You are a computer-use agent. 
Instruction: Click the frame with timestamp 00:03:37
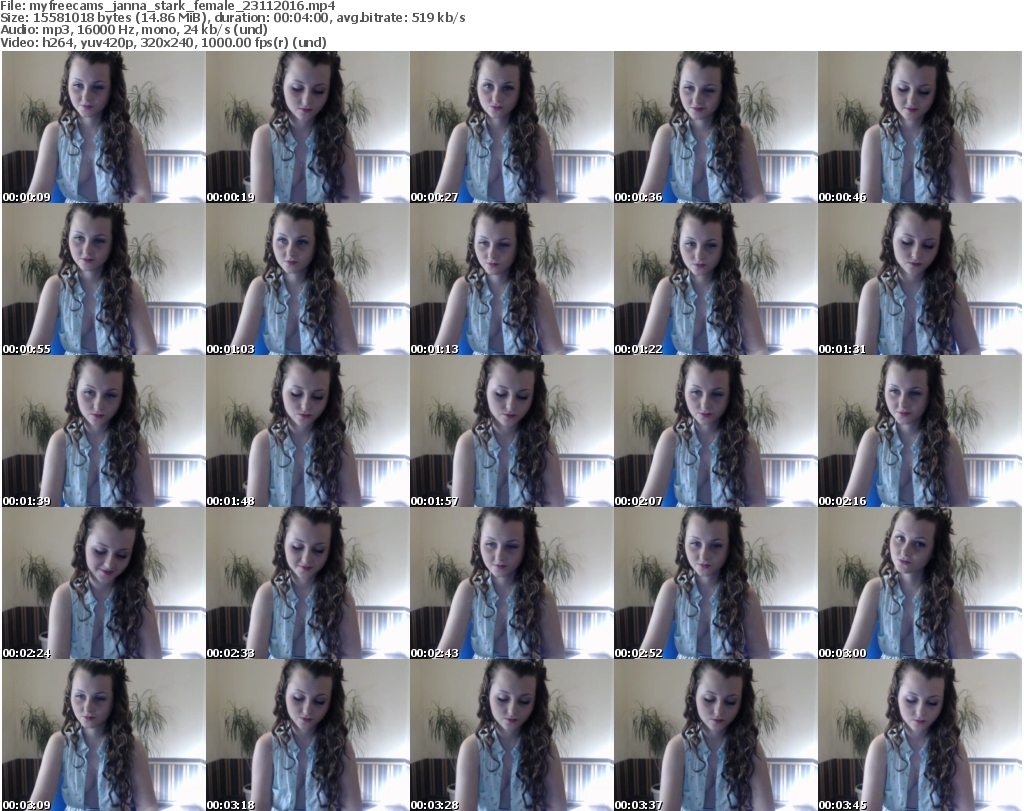[x=715, y=735]
